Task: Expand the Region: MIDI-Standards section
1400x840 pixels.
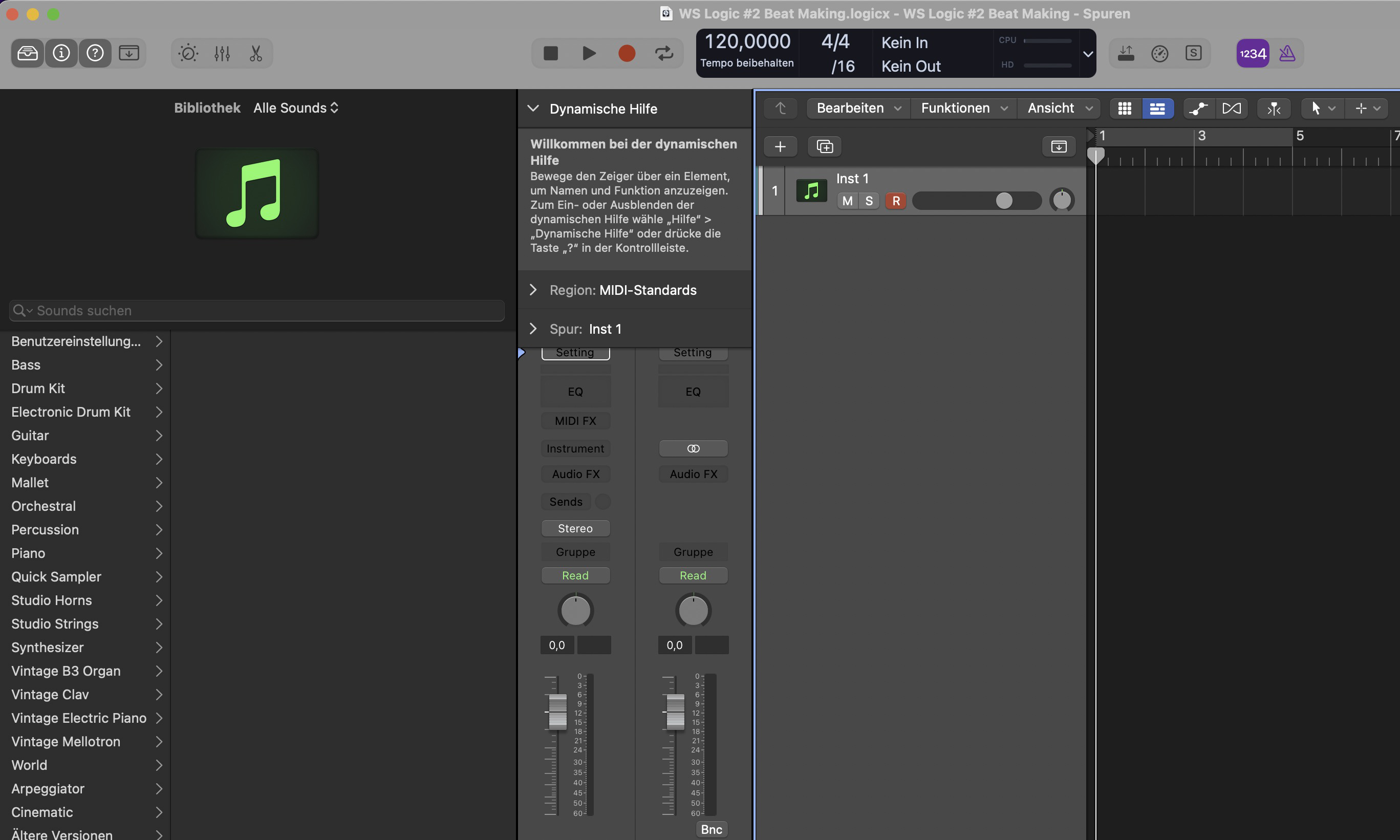Action: click(x=534, y=290)
